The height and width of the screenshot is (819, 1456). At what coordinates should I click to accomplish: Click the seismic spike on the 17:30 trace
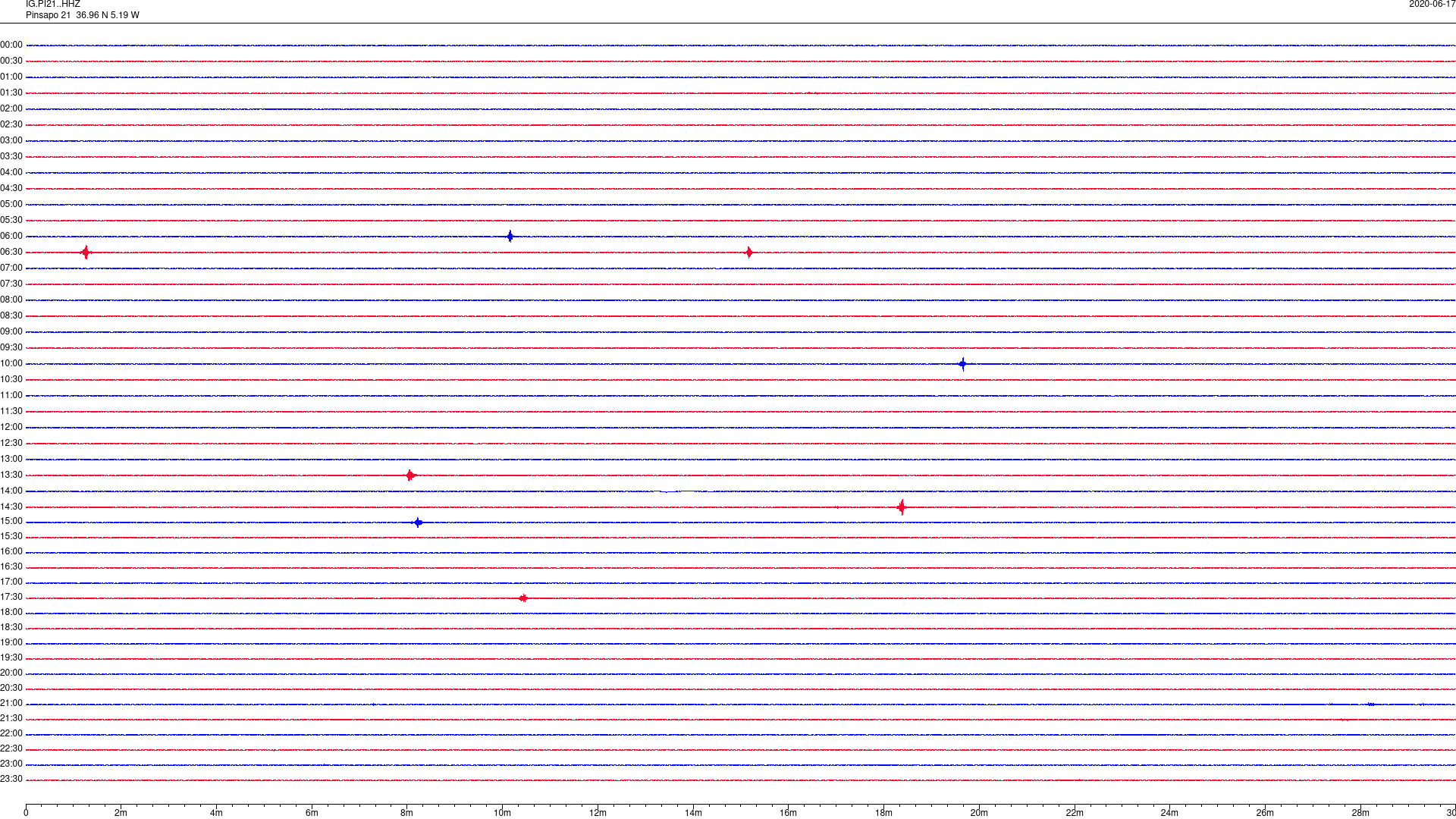coord(523,598)
